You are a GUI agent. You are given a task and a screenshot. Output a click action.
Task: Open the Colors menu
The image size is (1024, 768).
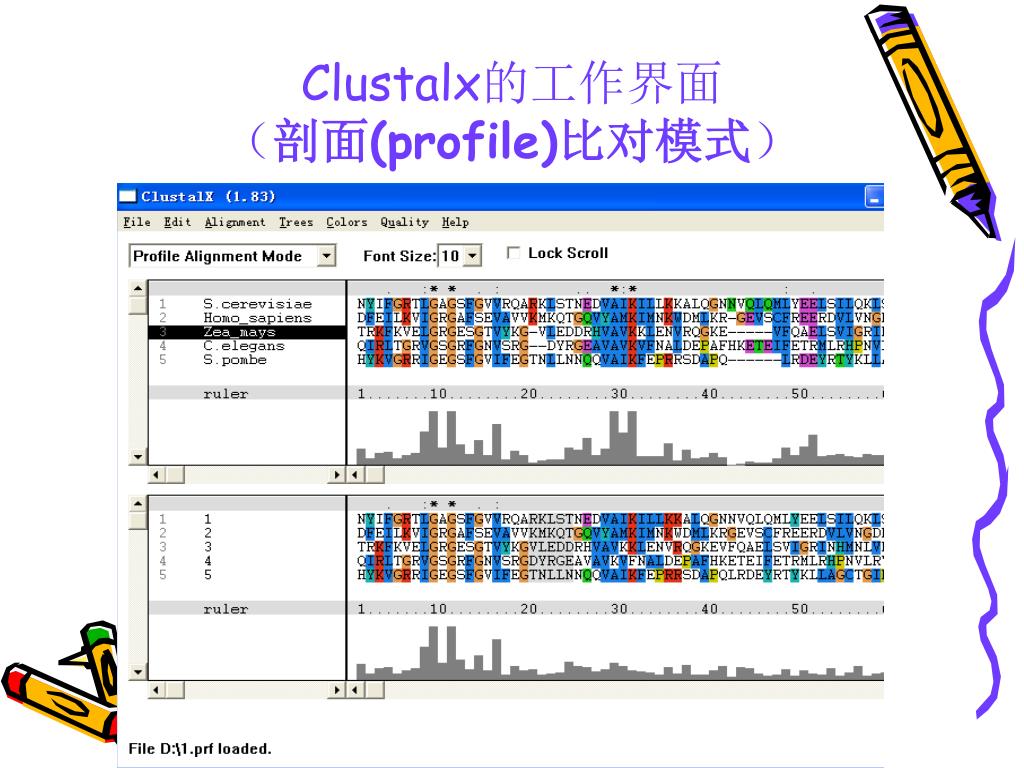point(347,222)
